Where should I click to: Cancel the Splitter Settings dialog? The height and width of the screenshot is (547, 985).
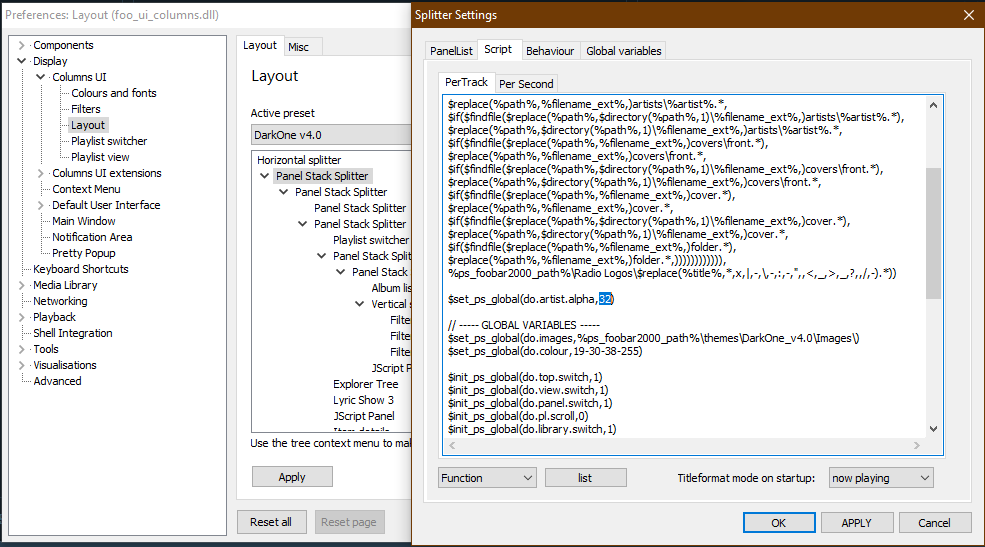pyautogui.click(x=934, y=522)
